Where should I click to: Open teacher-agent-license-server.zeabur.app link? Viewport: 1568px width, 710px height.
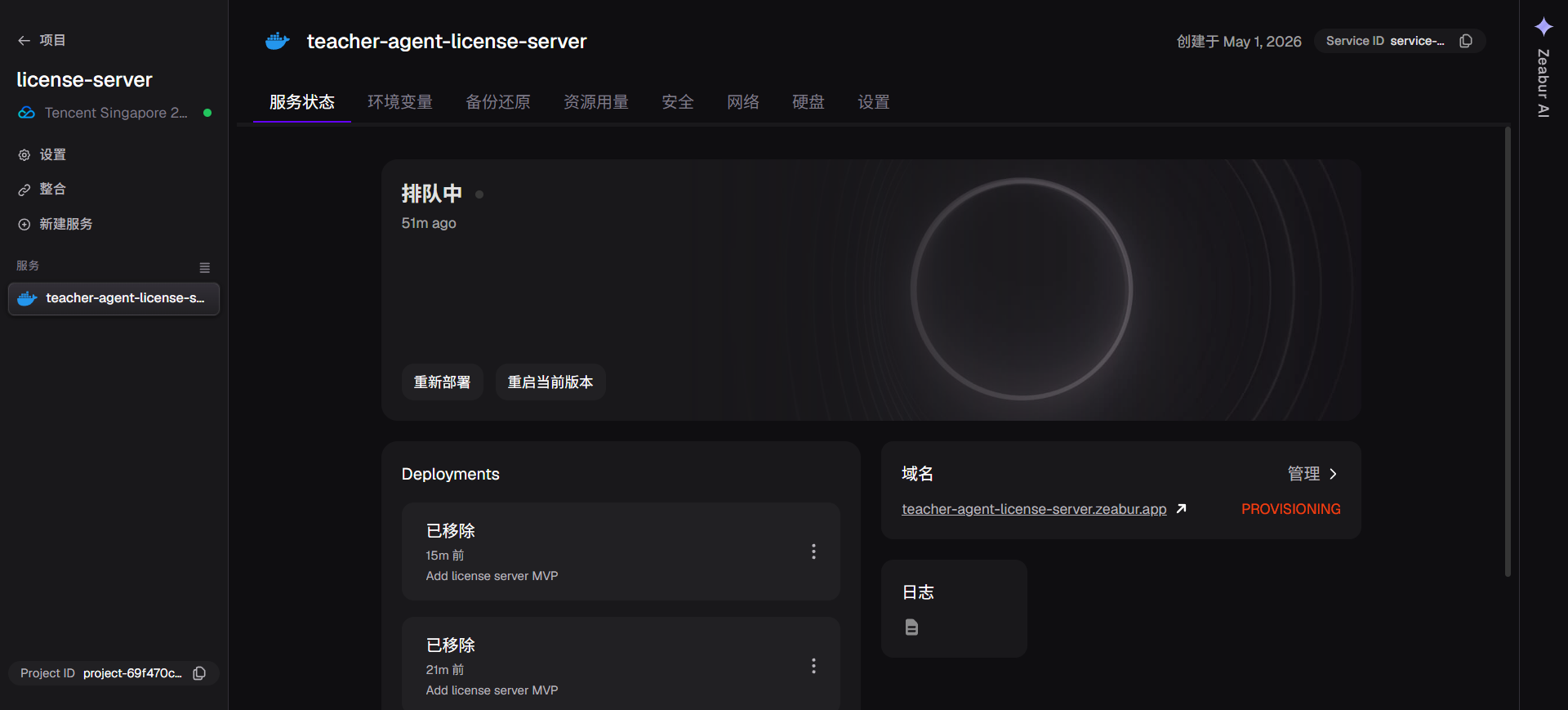1034,509
